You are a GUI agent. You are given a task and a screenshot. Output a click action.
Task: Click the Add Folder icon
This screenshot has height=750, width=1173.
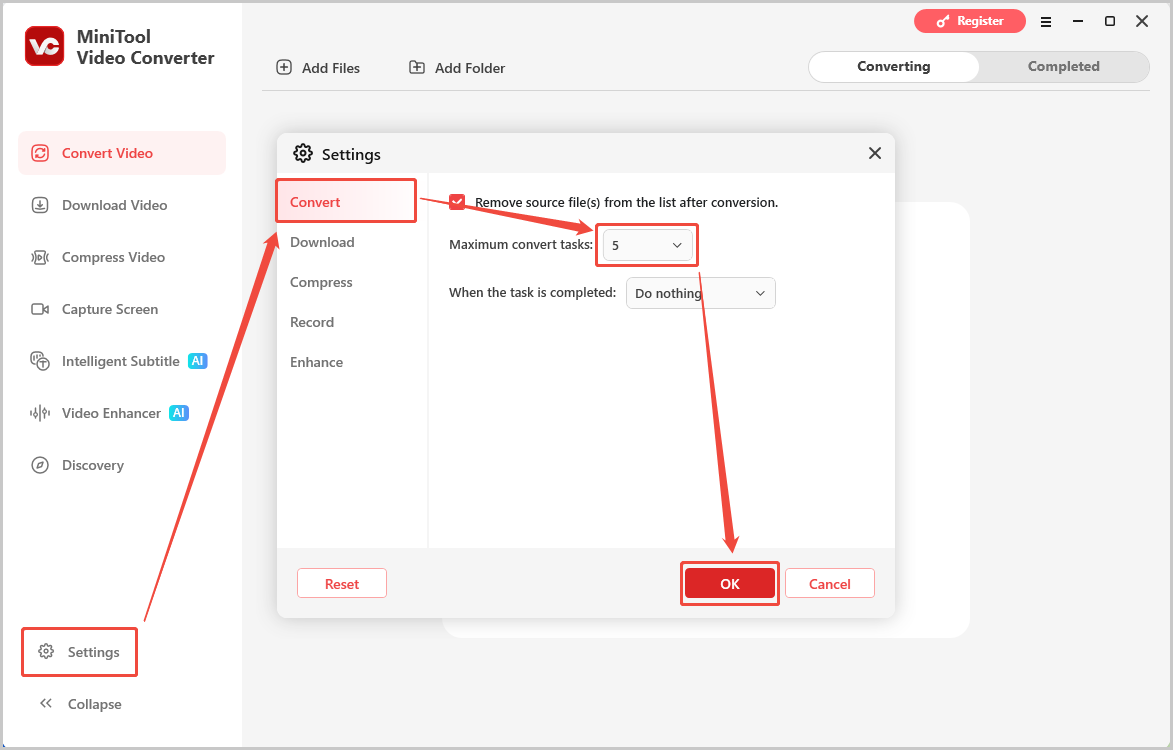coord(417,67)
